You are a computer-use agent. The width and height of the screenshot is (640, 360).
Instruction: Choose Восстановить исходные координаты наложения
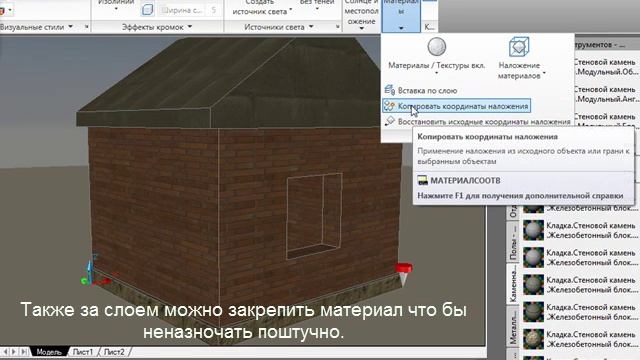coord(477,122)
